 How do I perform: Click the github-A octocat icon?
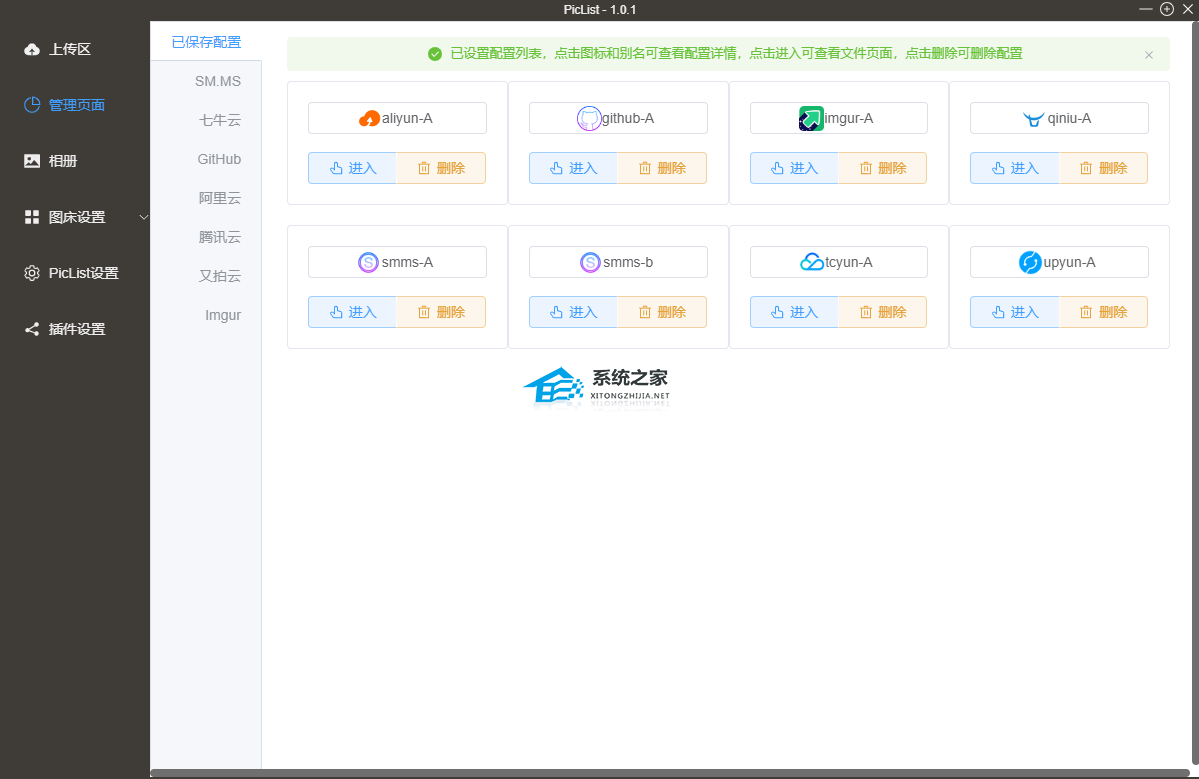pyautogui.click(x=589, y=118)
